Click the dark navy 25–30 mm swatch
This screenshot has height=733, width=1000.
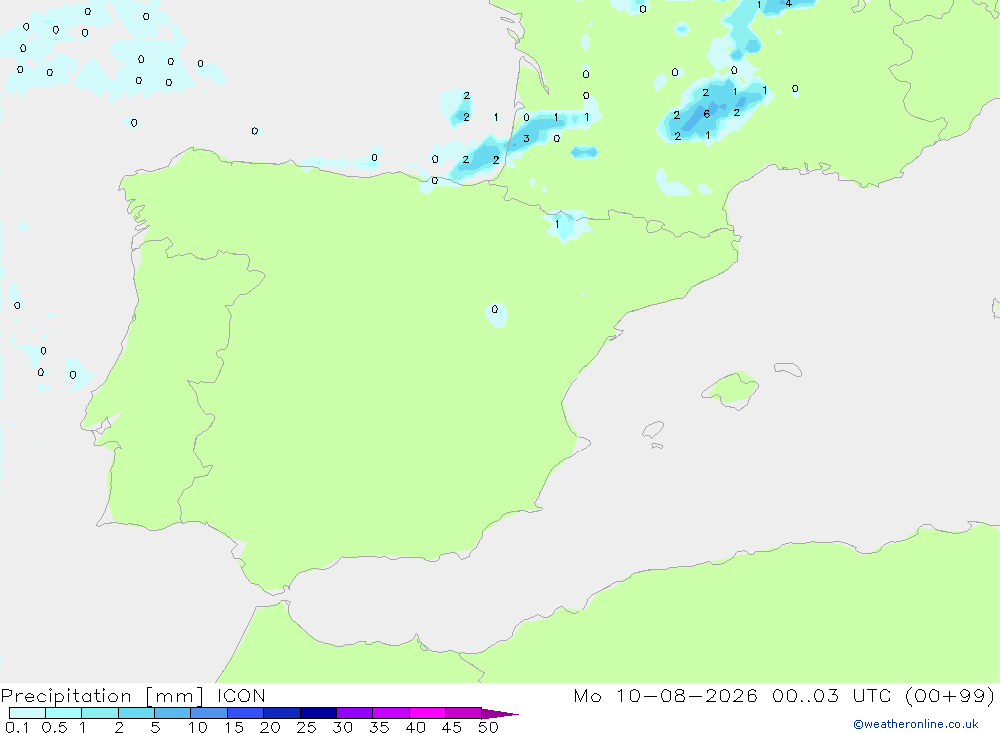(318, 713)
